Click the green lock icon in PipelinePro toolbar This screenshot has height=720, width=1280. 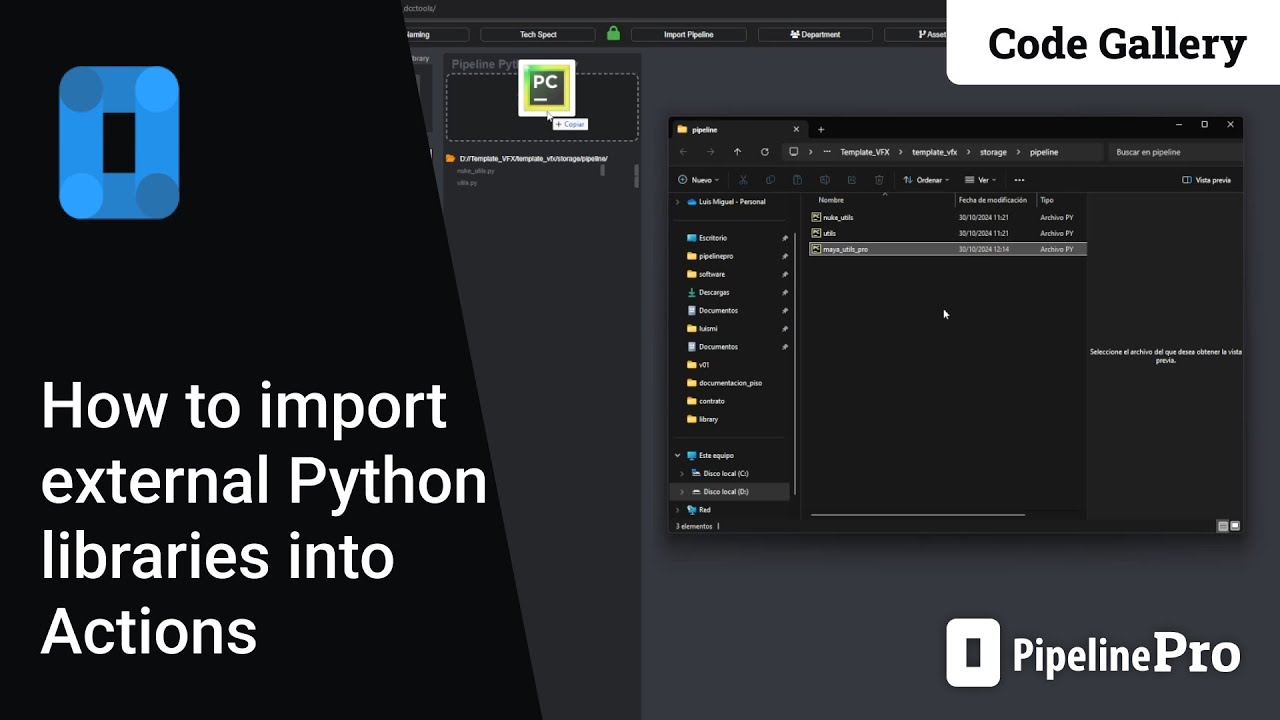click(614, 33)
